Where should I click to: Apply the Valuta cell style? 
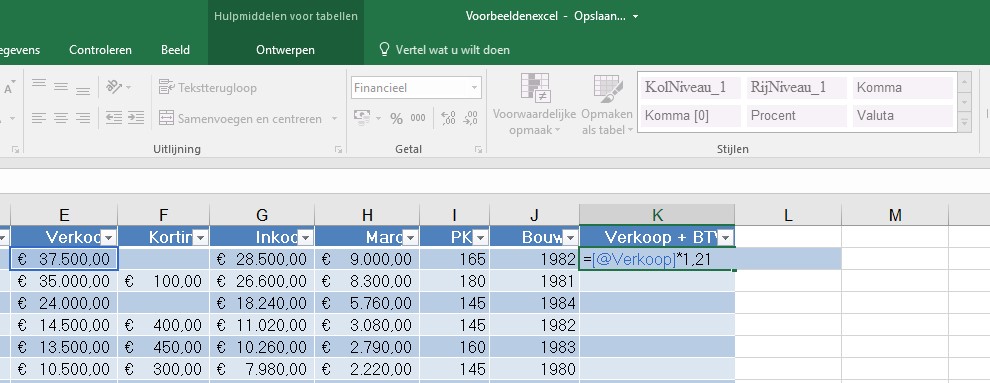click(902, 115)
